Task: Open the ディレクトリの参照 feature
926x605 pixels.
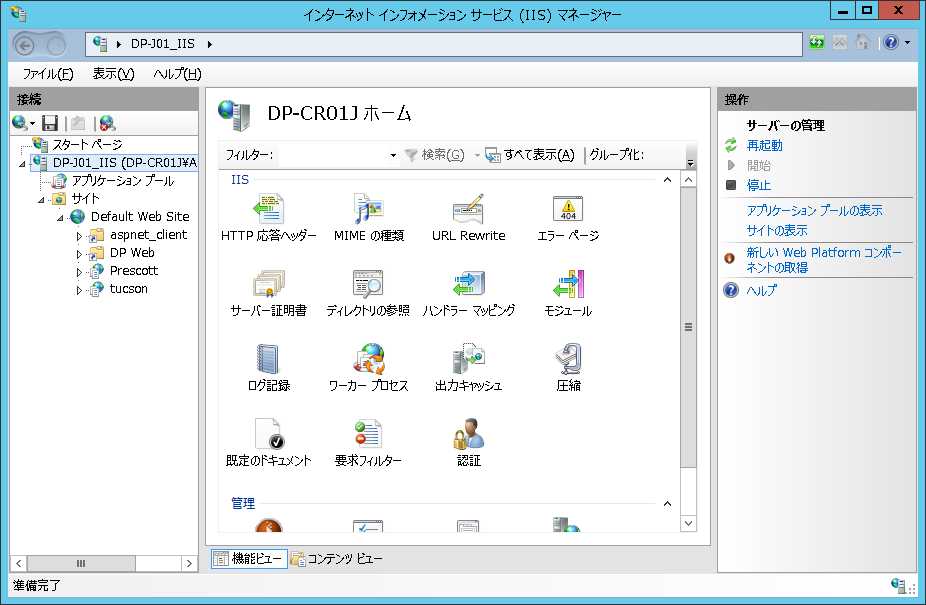Action: click(368, 293)
